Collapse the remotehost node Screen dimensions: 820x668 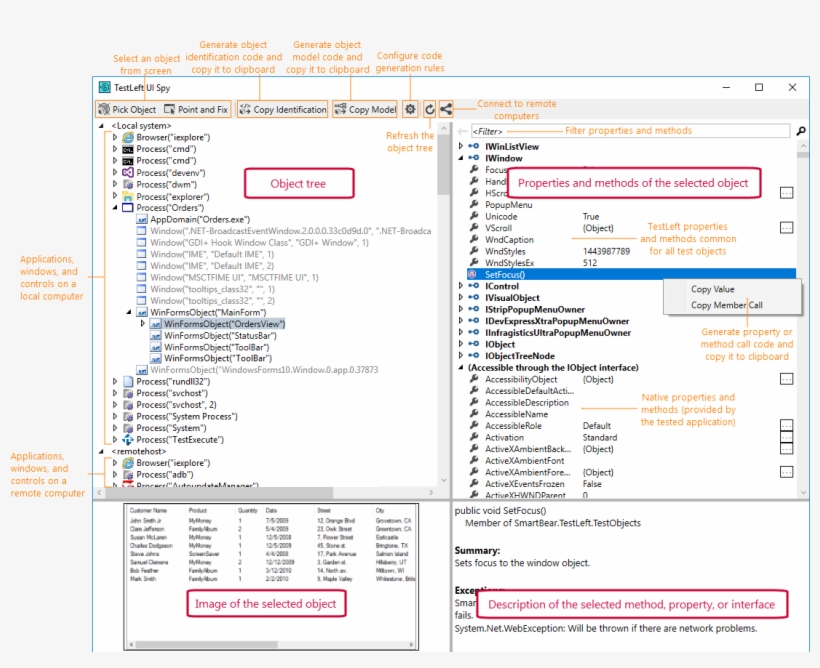(101, 451)
